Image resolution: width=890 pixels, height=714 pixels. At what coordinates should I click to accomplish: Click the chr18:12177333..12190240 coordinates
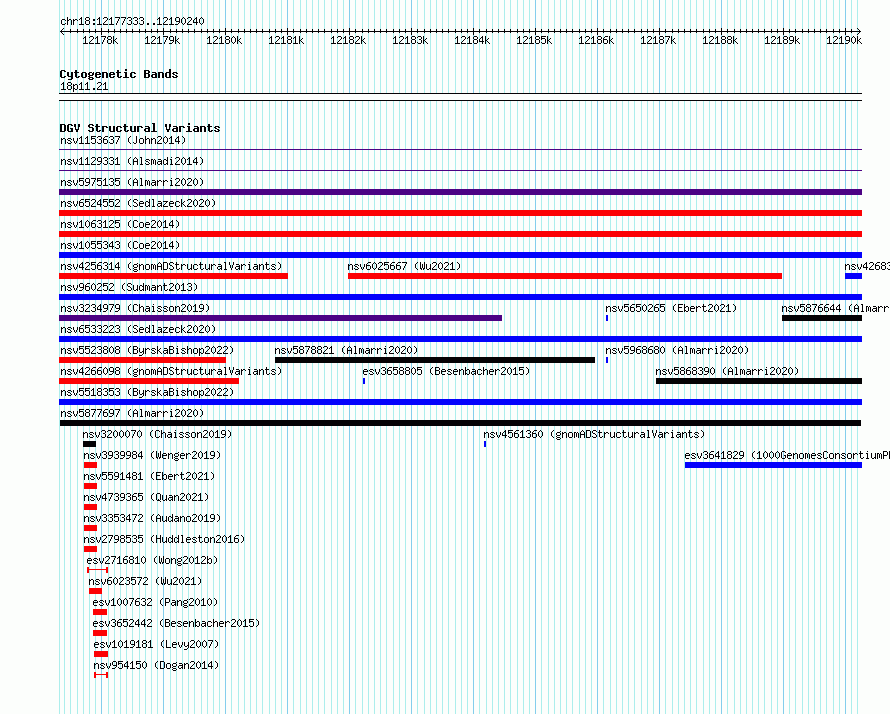click(132, 21)
